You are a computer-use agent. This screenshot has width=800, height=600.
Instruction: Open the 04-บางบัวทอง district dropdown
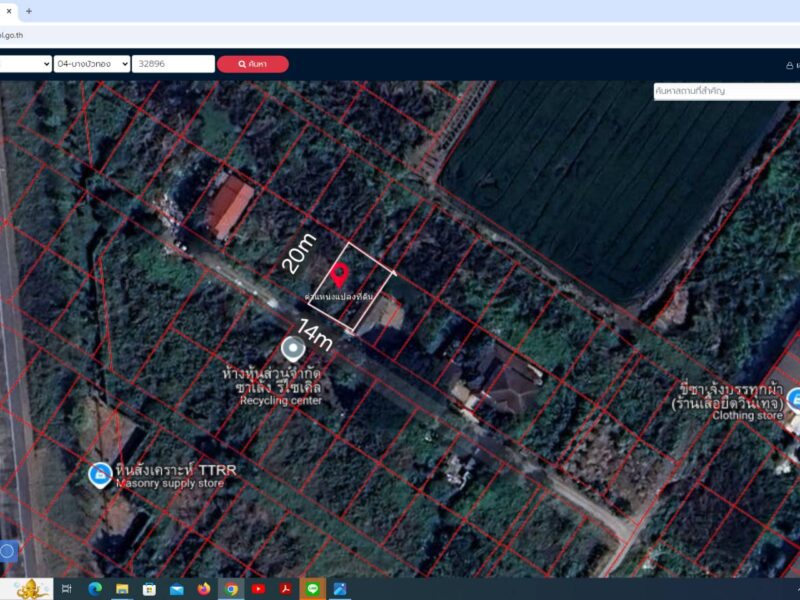pos(92,64)
